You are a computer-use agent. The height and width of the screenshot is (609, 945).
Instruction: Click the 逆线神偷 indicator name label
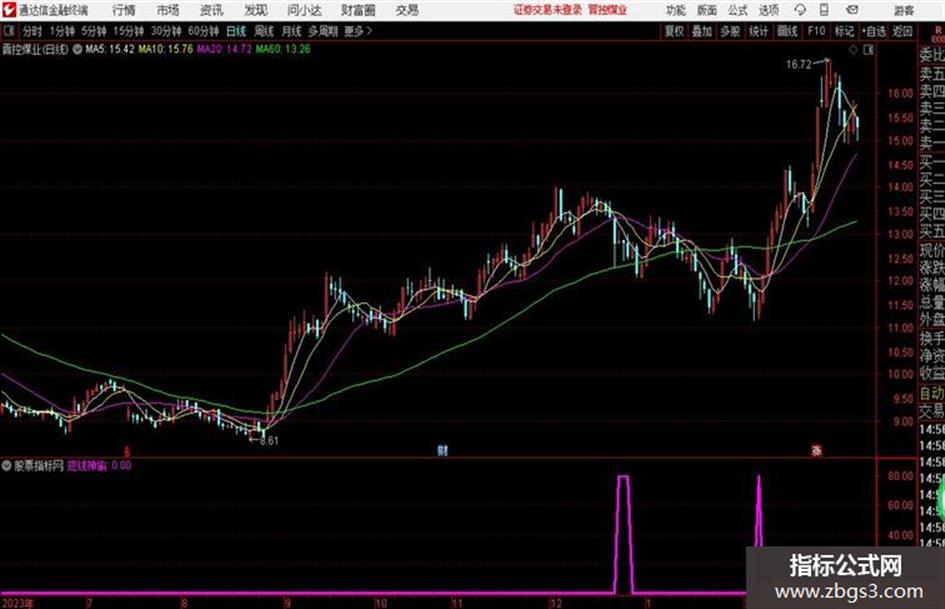tap(87, 465)
